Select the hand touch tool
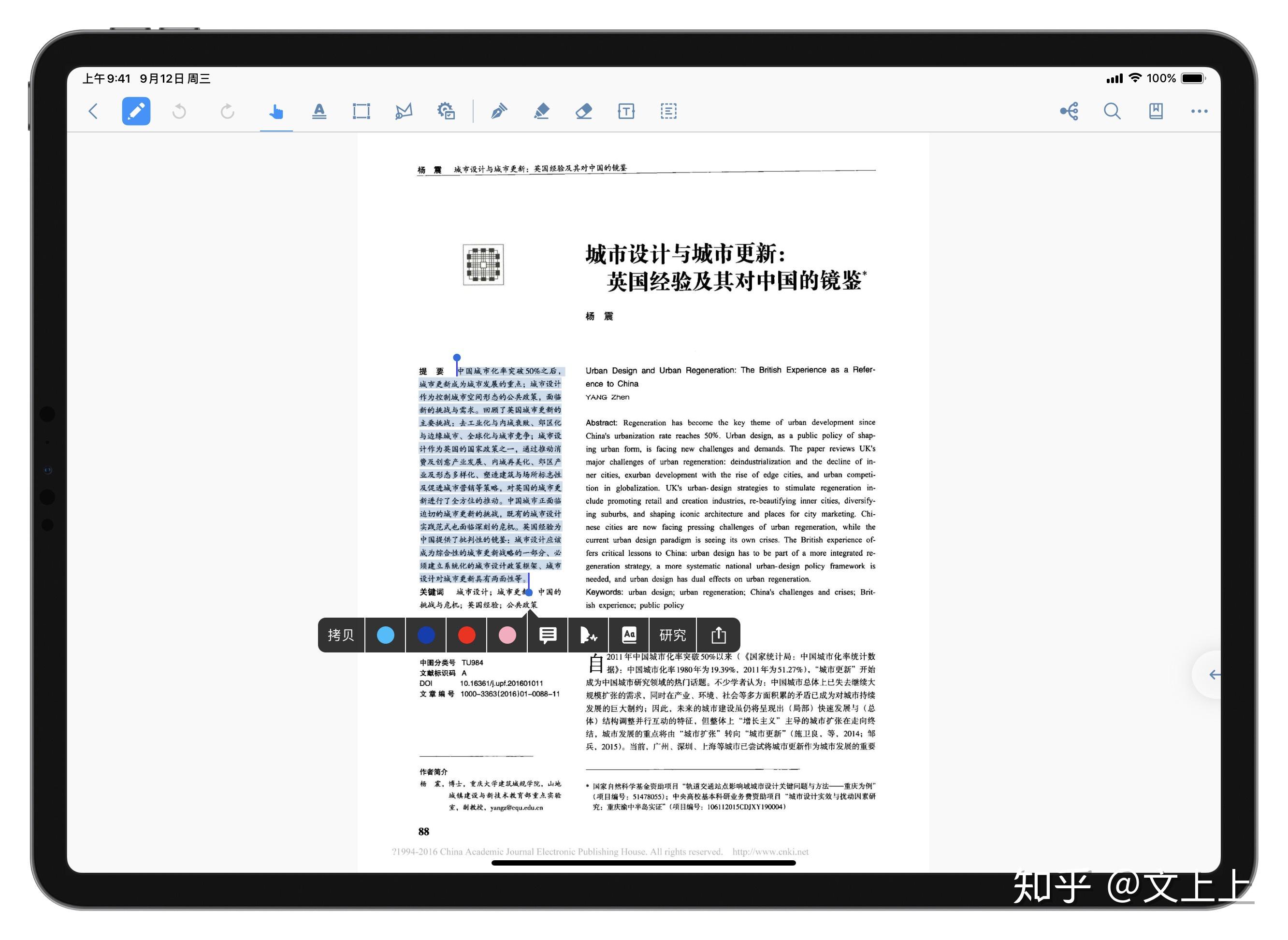The image size is (1288, 940). tap(276, 111)
